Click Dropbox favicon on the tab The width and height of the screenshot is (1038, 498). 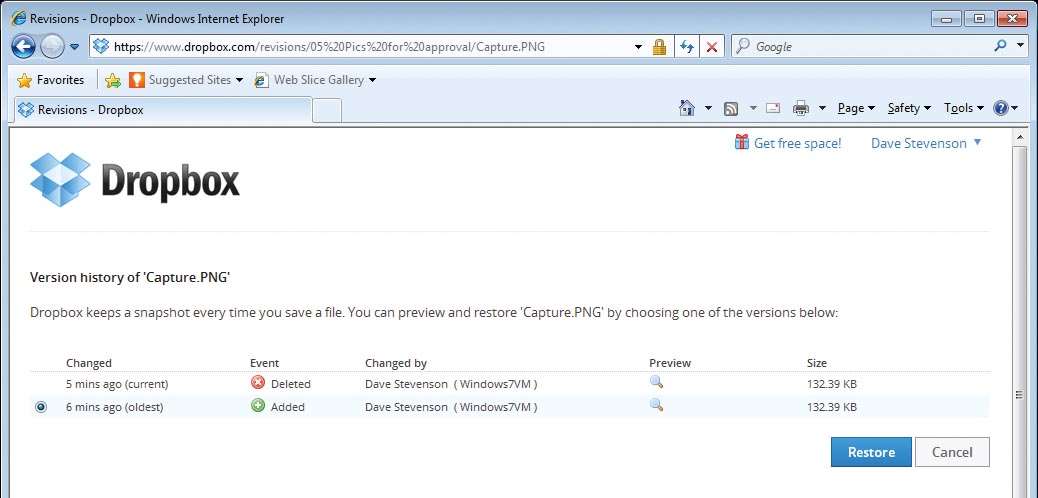coord(26,109)
